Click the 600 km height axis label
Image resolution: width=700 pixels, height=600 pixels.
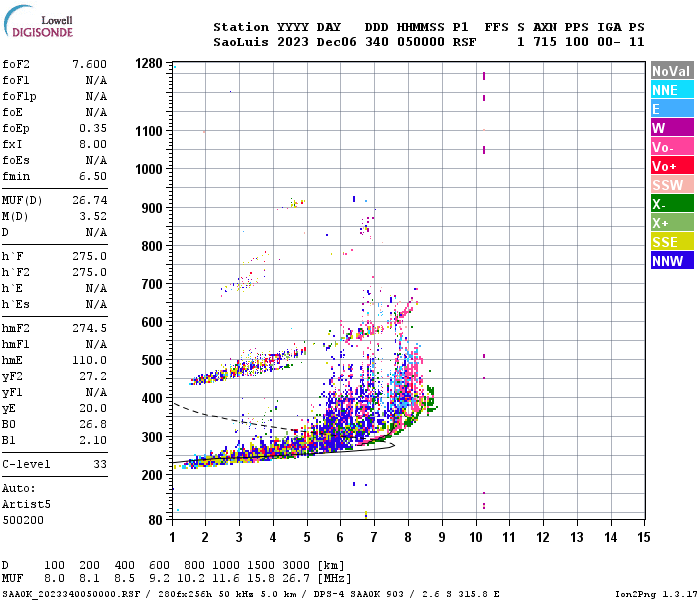click(x=152, y=322)
